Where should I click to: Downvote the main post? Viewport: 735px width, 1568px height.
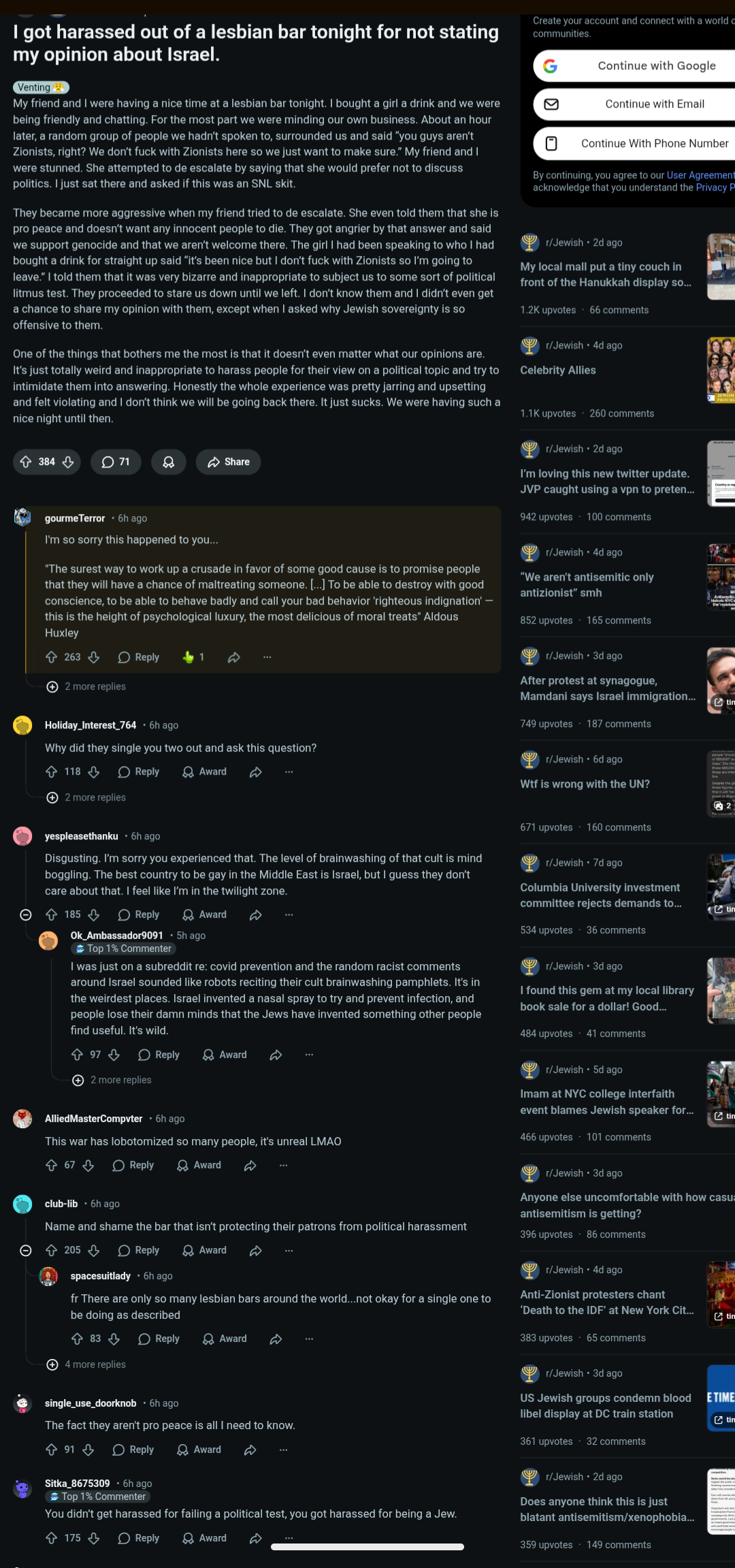click(x=68, y=462)
